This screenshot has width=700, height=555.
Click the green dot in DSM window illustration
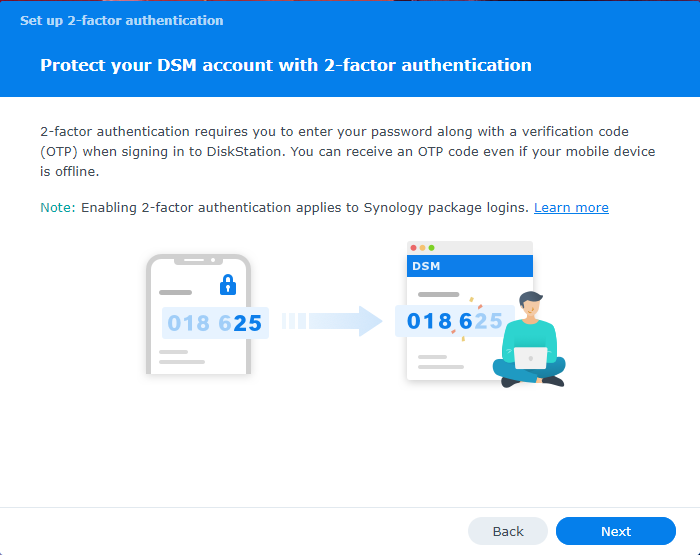coord(431,248)
